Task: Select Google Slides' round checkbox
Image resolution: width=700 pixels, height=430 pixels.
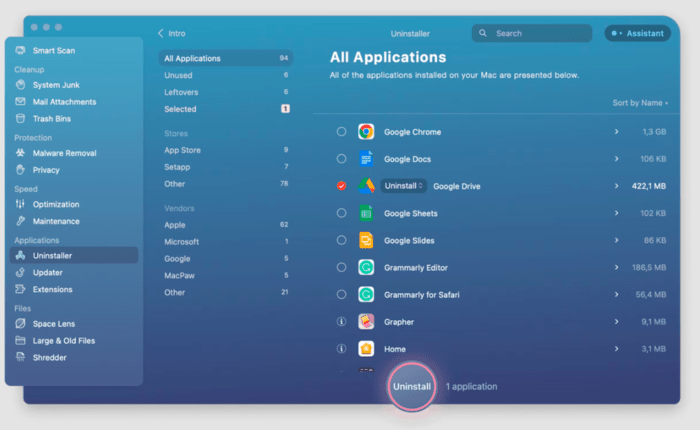Action: 342,240
